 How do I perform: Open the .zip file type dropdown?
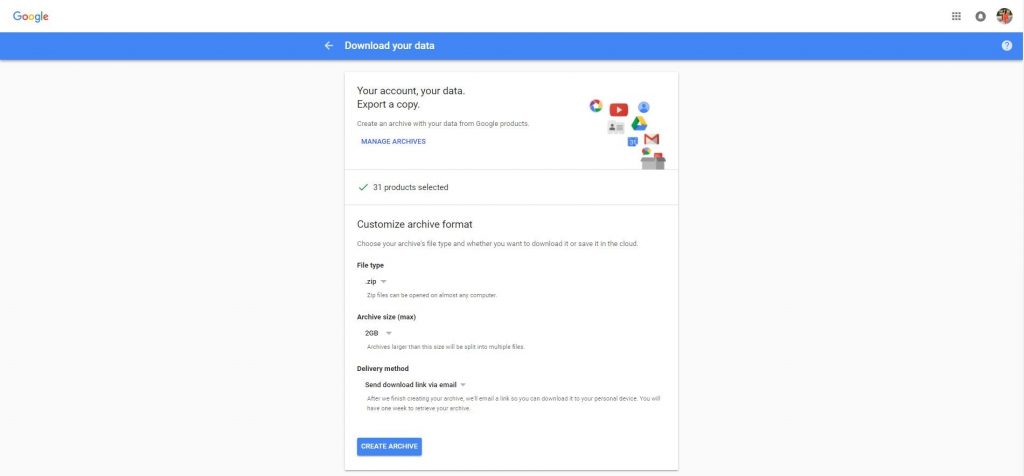pyautogui.click(x=376, y=281)
